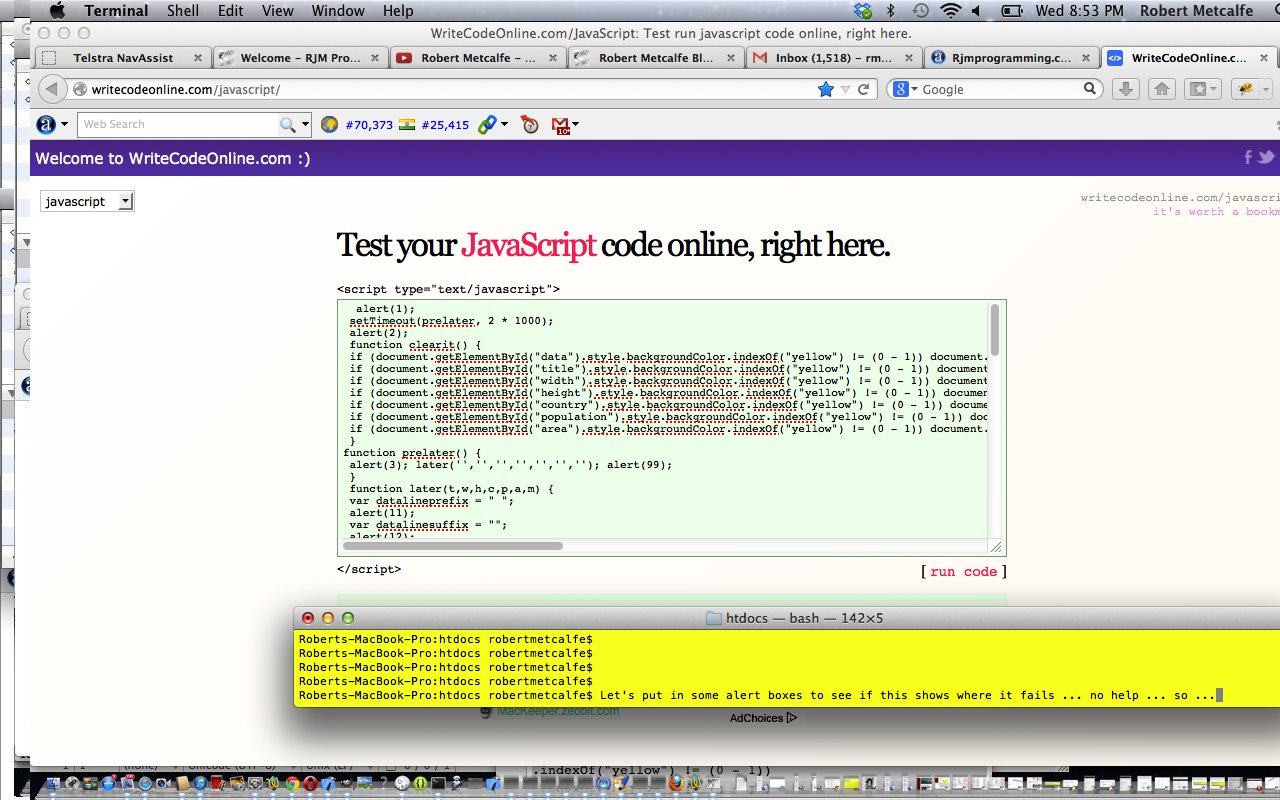Image resolution: width=1280 pixels, height=800 pixels.
Task: Click the run code link
Action: point(964,572)
